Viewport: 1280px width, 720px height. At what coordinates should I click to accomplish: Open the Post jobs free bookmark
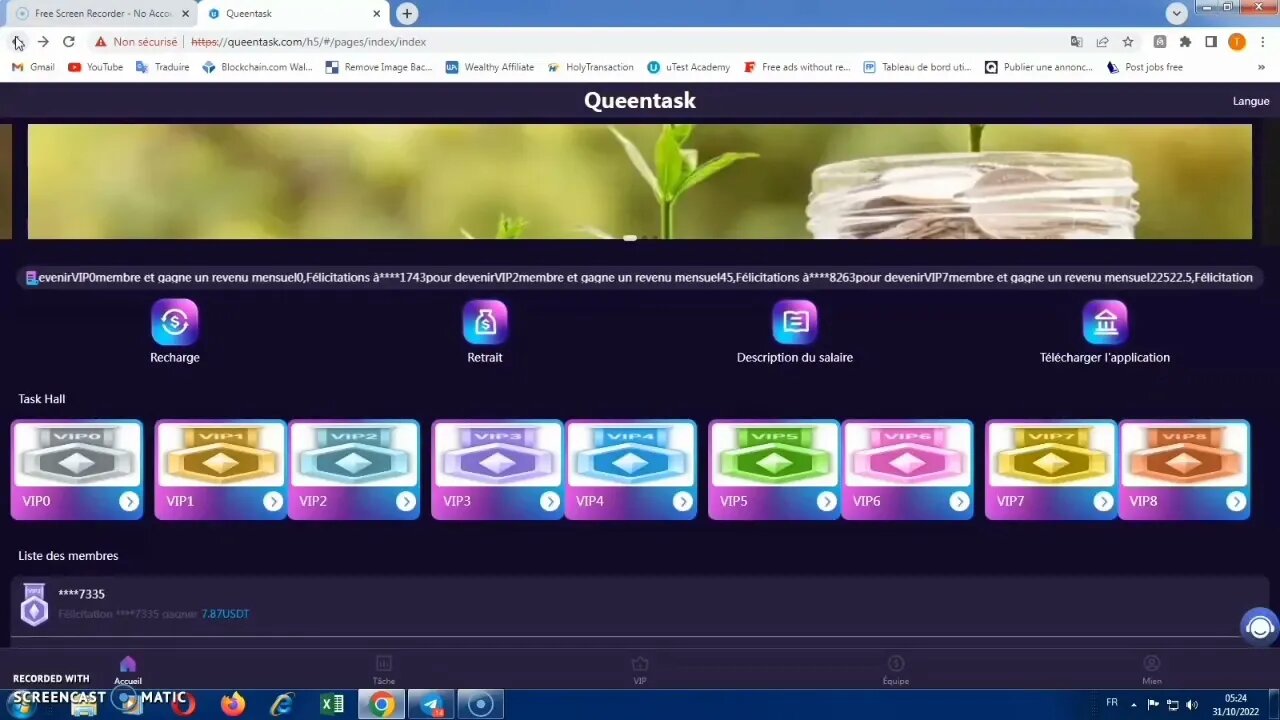(1145, 67)
